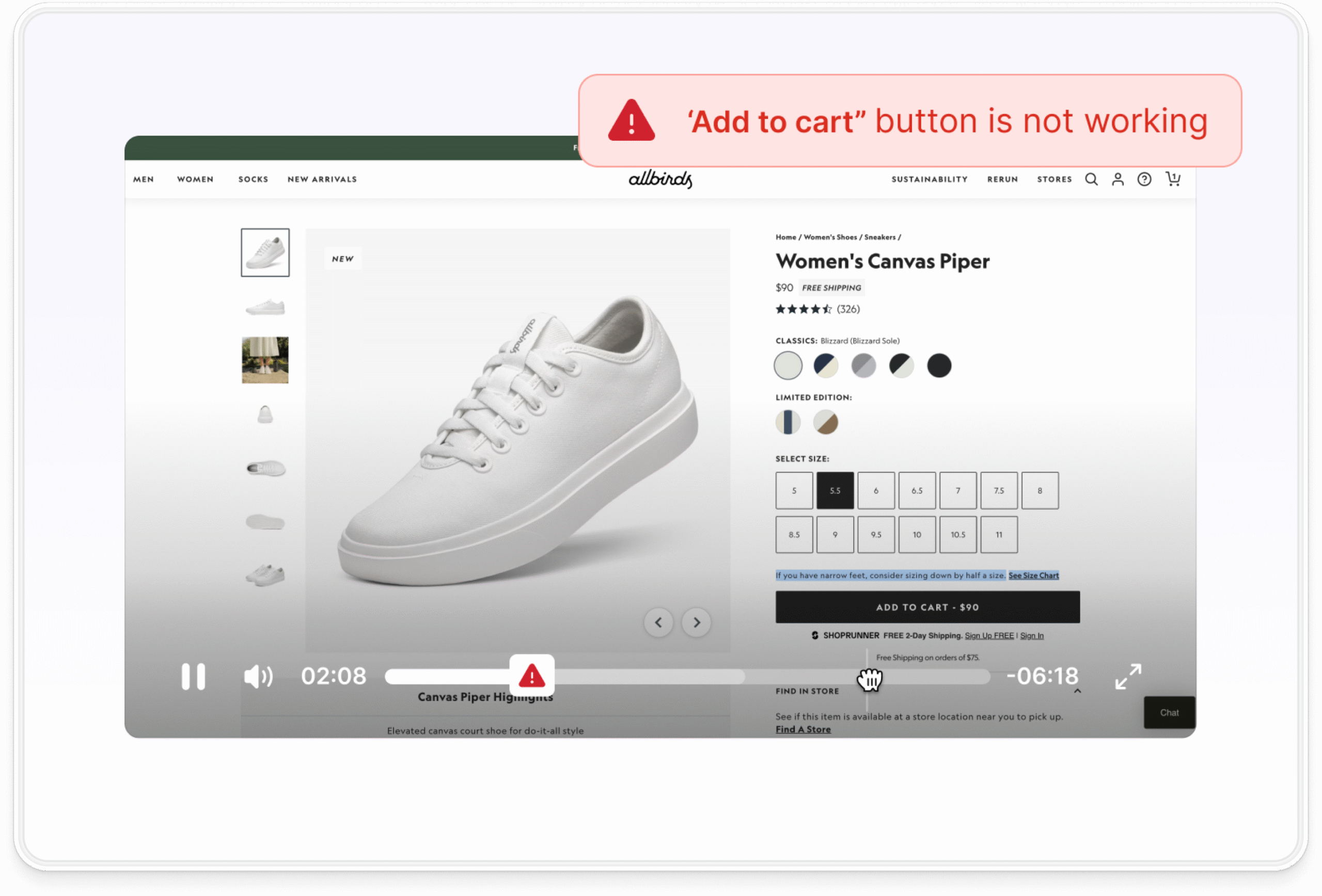
Task: Click ShopRunner Sign Up FREE link
Action: pyautogui.click(x=989, y=636)
